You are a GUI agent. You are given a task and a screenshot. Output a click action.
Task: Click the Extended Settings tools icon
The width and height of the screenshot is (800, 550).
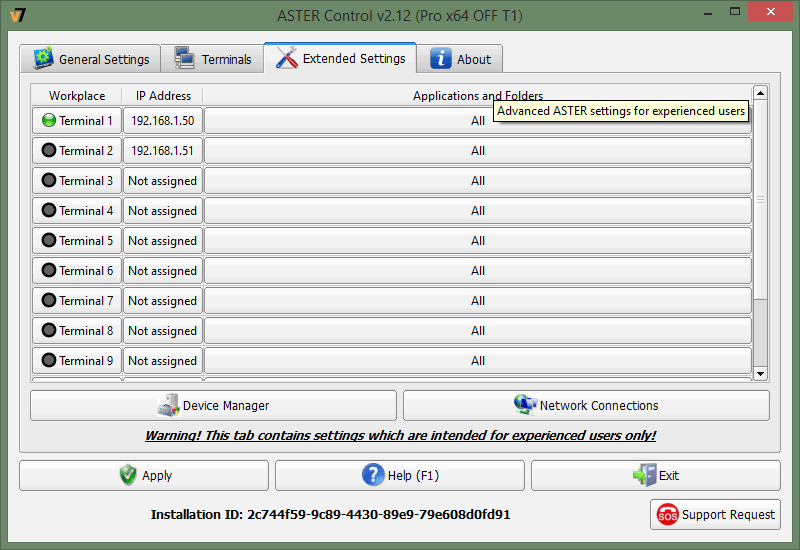pos(287,57)
